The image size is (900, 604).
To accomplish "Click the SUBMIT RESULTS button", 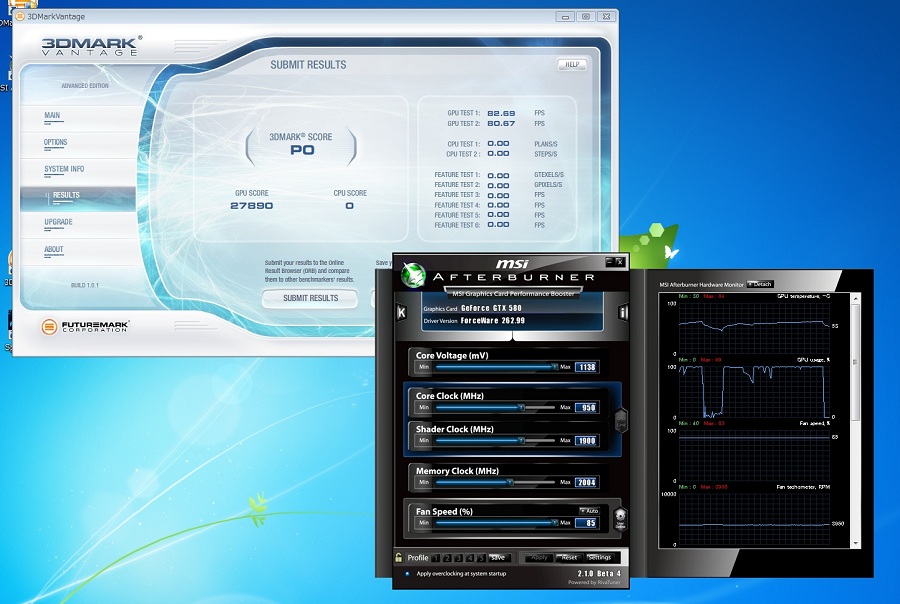I will (310, 298).
